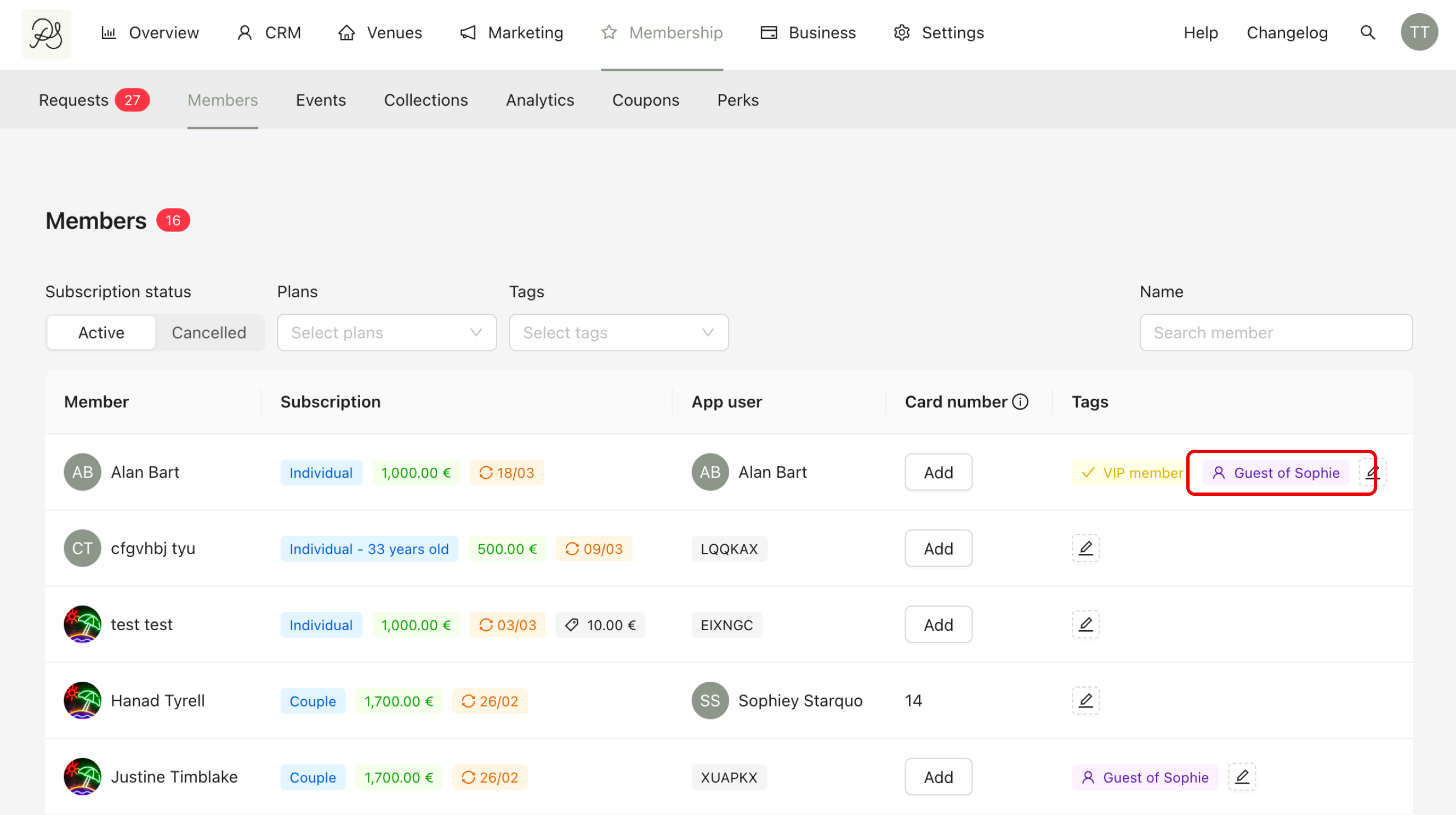Viewport: 1456px width, 815px height.
Task: Click the search magnifier icon
Action: tap(1367, 32)
